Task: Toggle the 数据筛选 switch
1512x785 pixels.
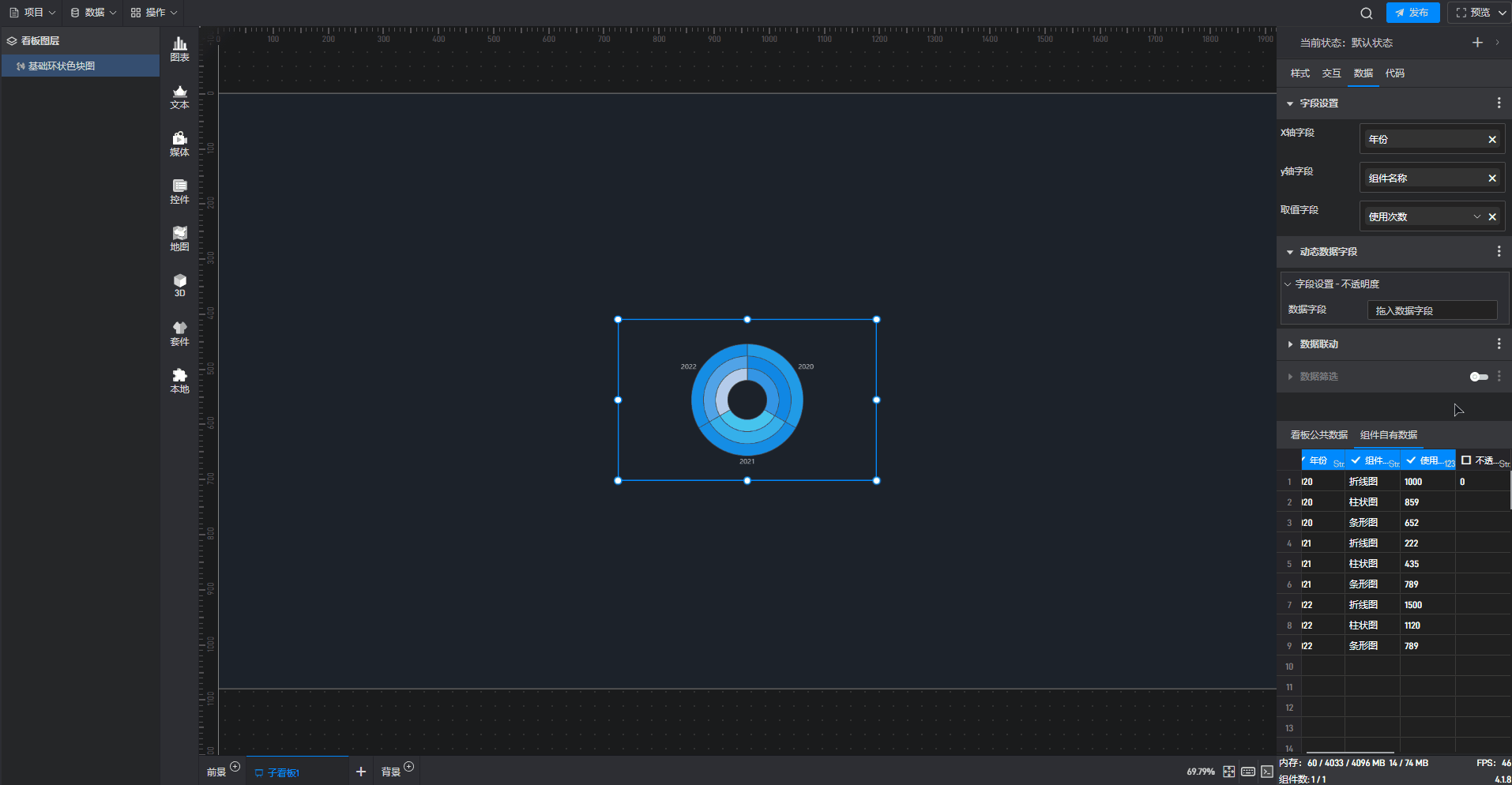Action: point(1479,377)
